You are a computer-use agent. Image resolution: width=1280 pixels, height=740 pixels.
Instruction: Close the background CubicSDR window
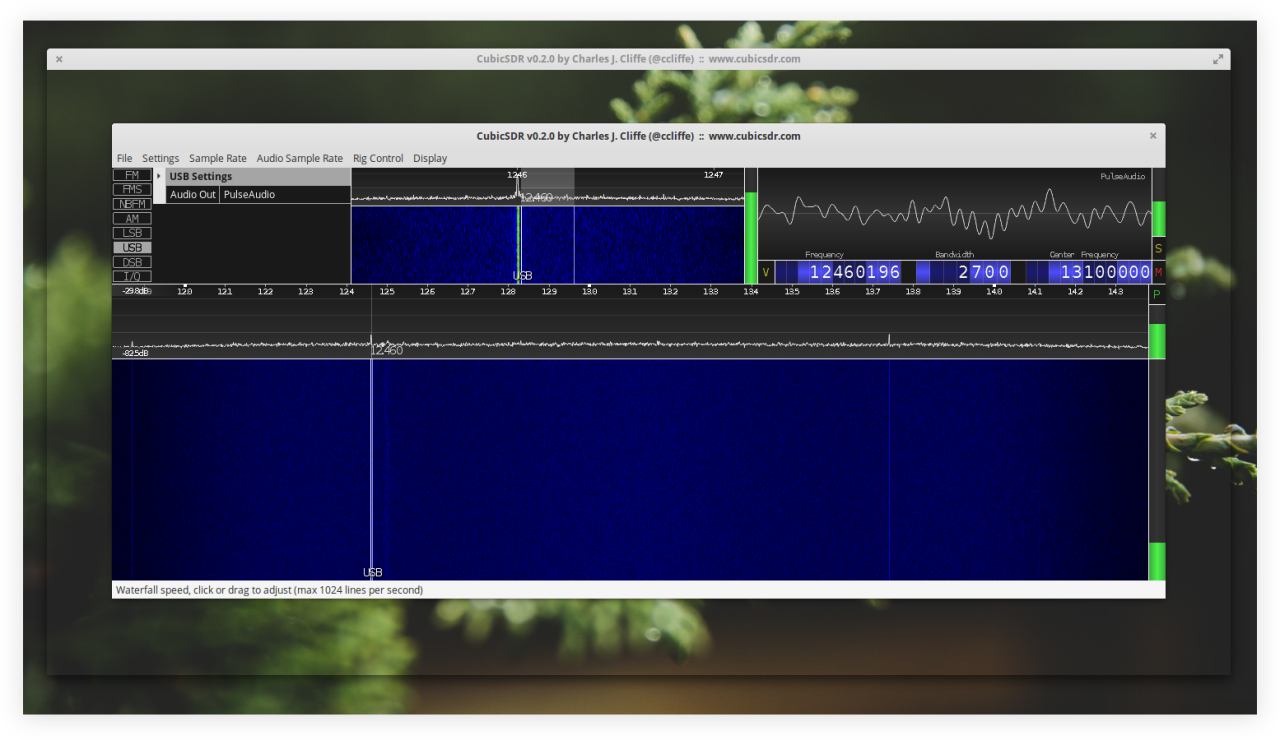click(59, 59)
